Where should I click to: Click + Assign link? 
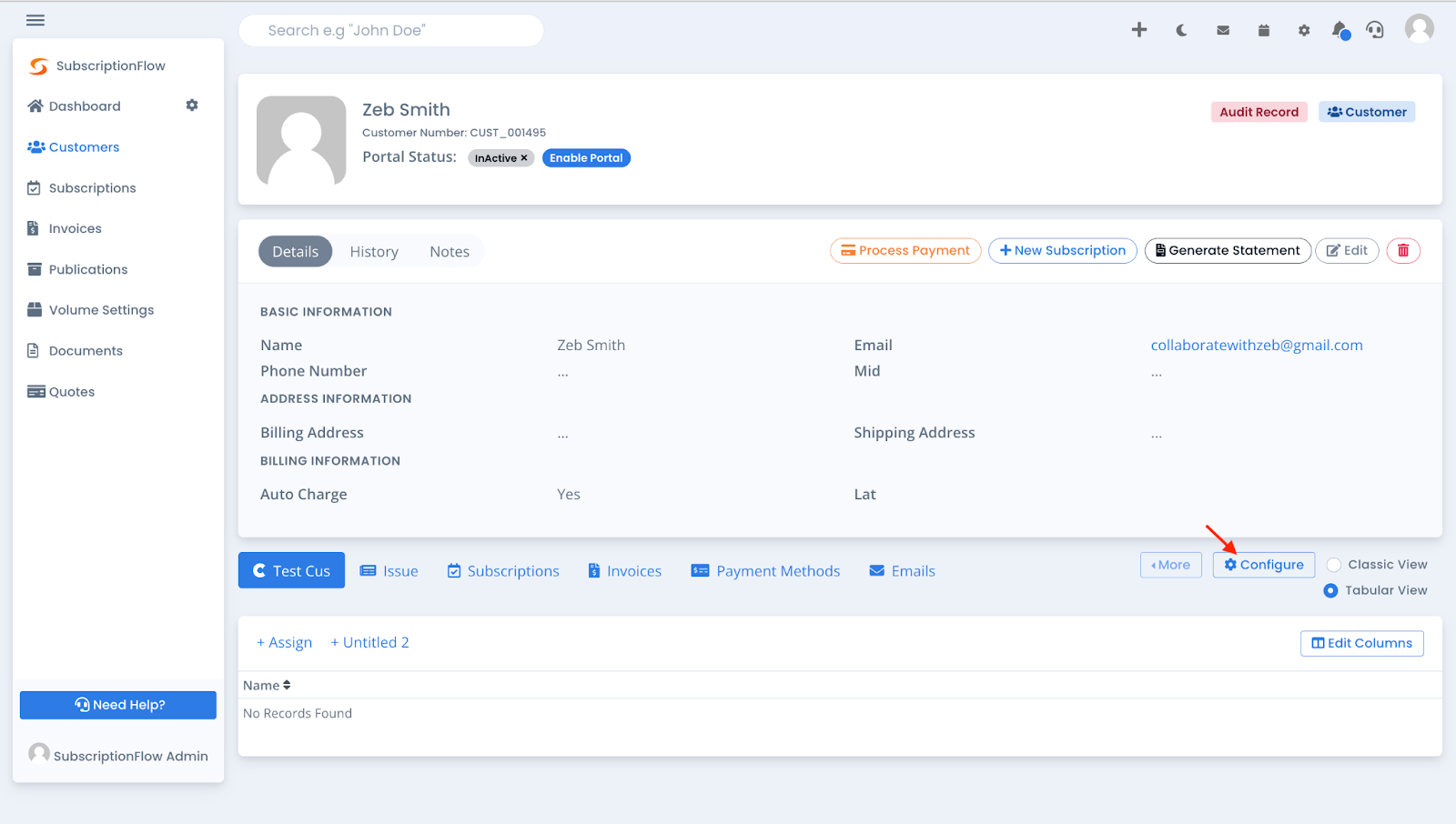point(284,642)
